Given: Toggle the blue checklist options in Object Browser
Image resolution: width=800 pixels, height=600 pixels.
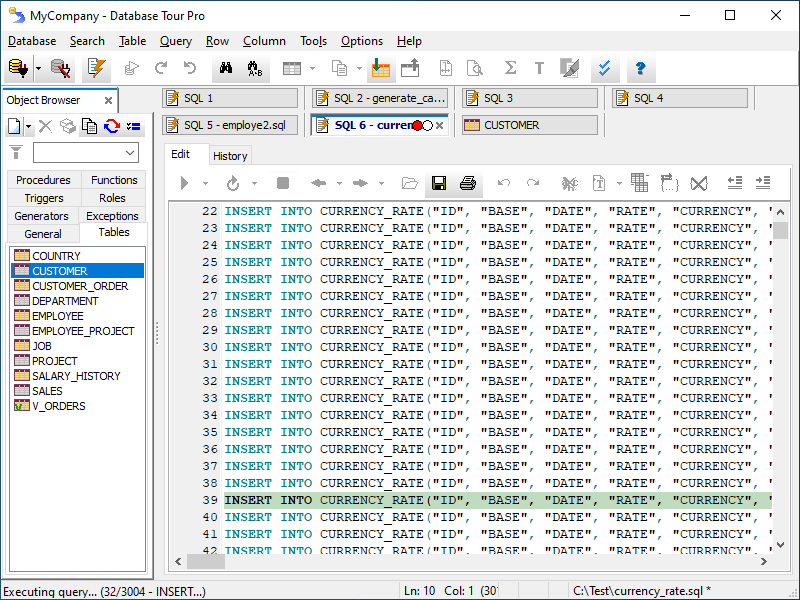Looking at the screenshot, I should click(x=133, y=126).
